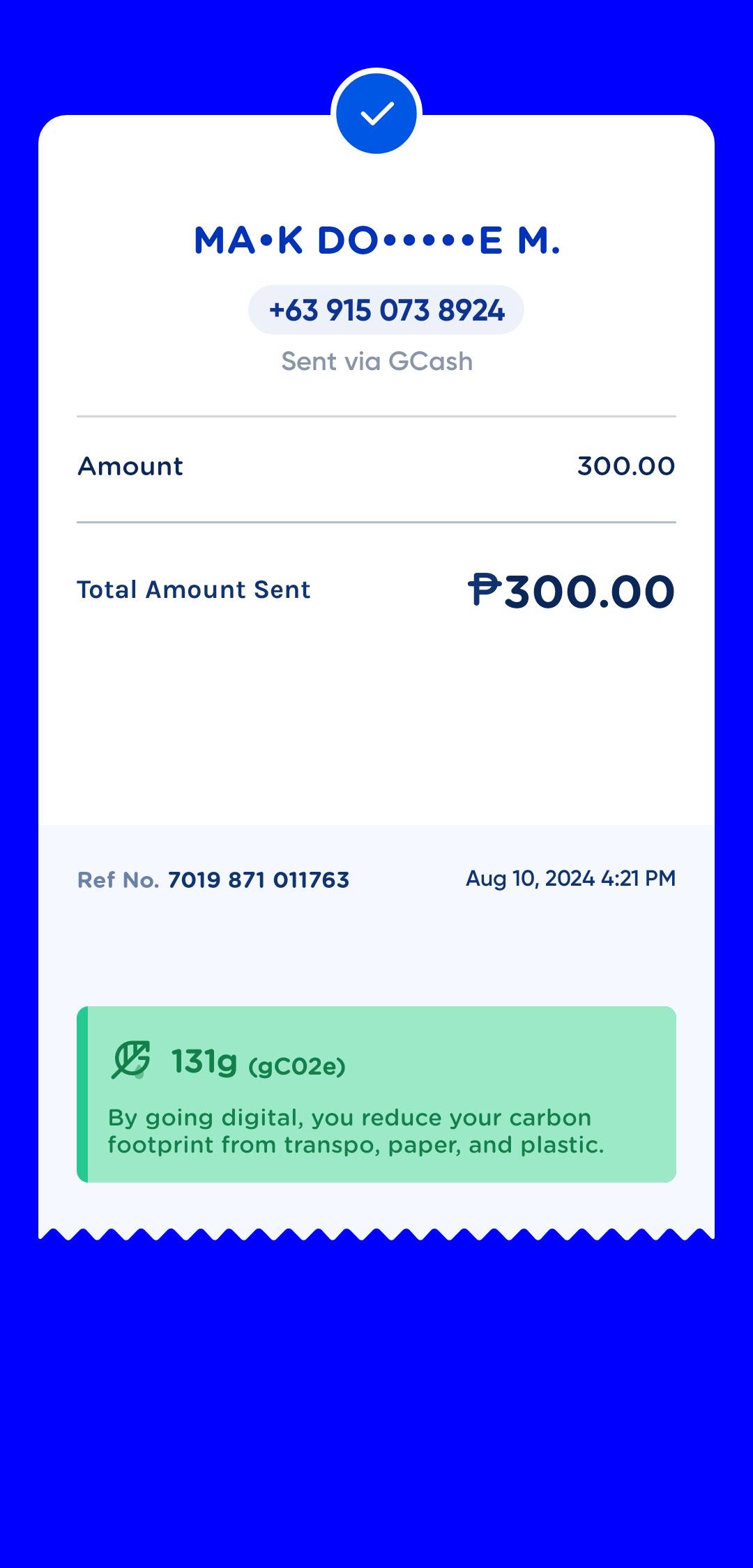This screenshot has height=1568, width=753.
Task: Tap the blue checkmark success icon
Action: click(x=376, y=114)
